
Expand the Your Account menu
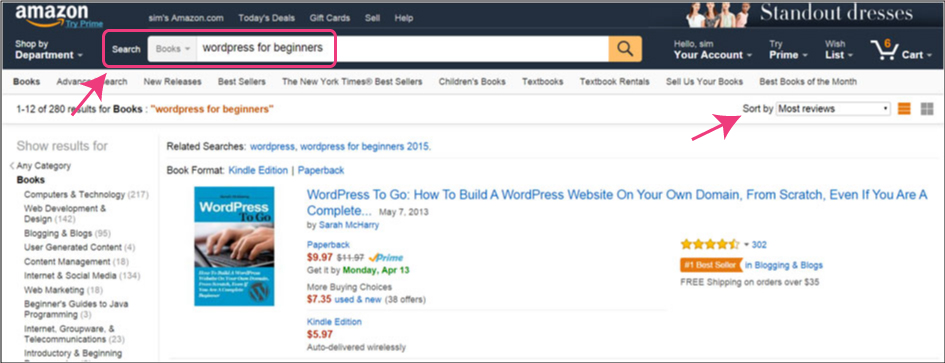pyautogui.click(x=713, y=49)
